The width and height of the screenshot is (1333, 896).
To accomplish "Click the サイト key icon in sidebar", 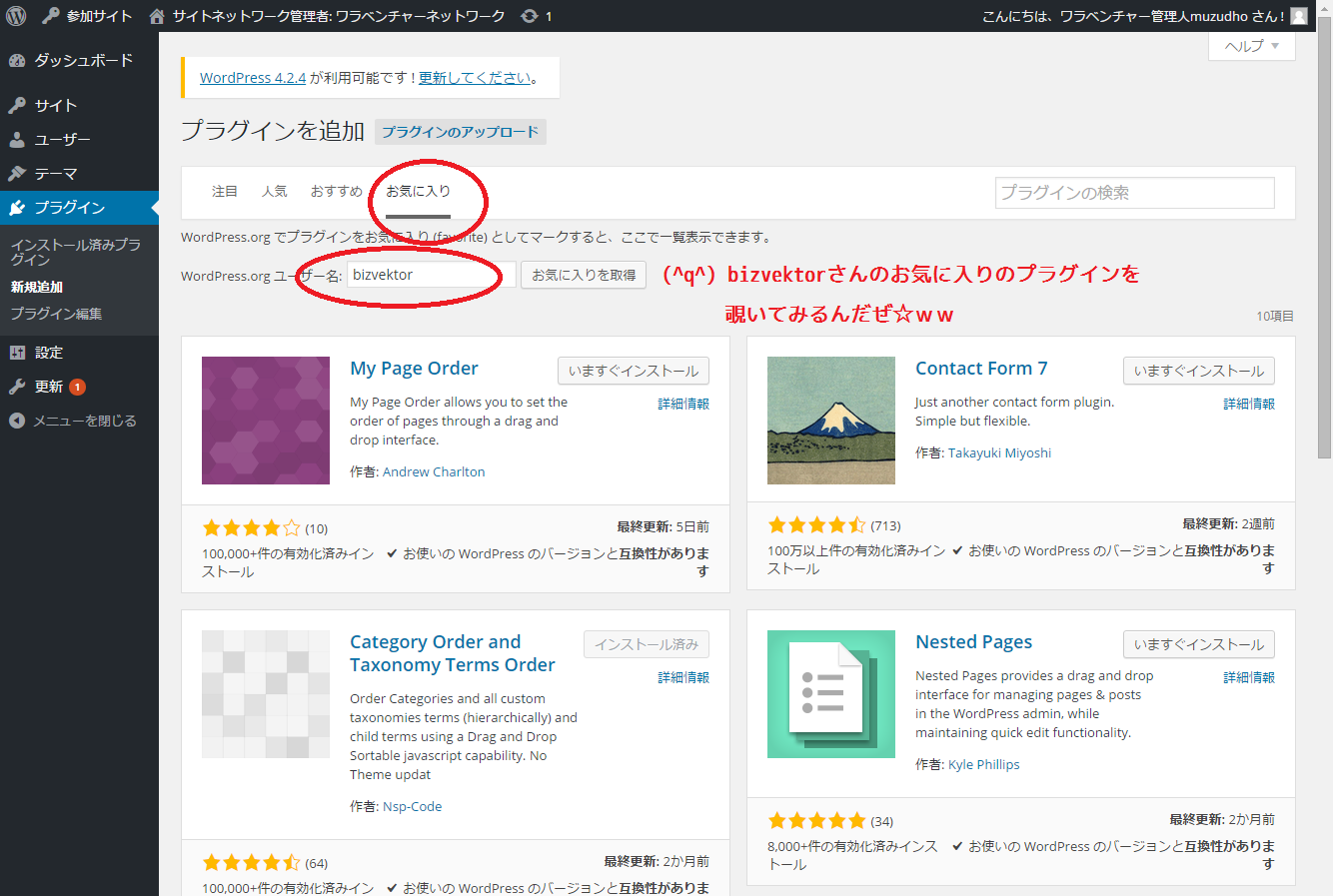I will tap(17, 106).
